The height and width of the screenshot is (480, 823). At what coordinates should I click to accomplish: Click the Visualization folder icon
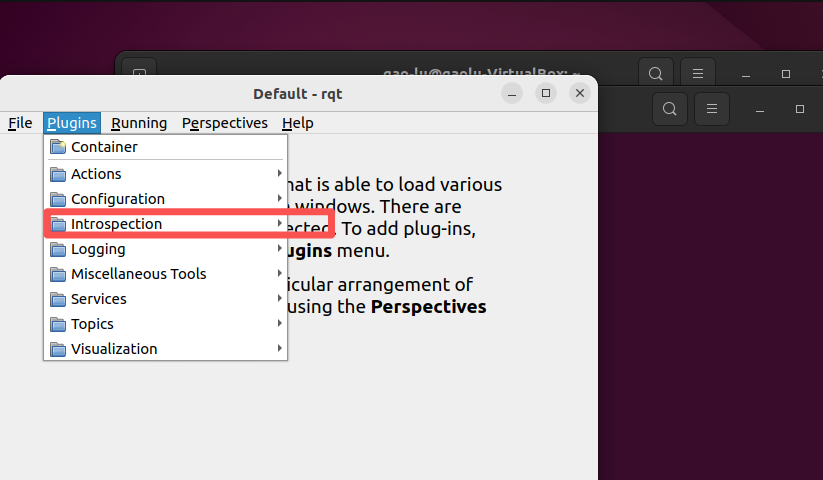tap(58, 349)
